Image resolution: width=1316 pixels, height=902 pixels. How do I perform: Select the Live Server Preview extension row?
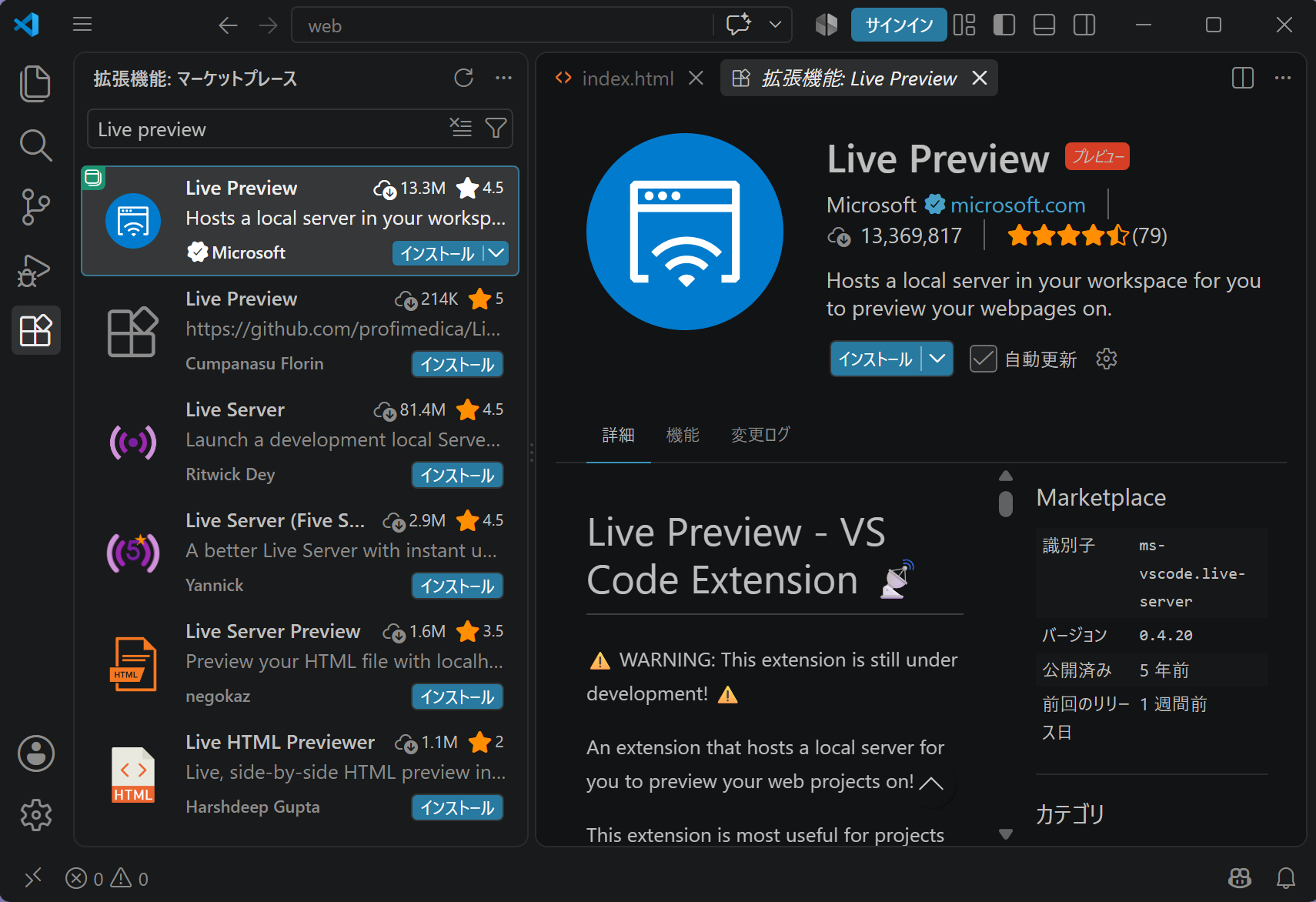coord(300,663)
